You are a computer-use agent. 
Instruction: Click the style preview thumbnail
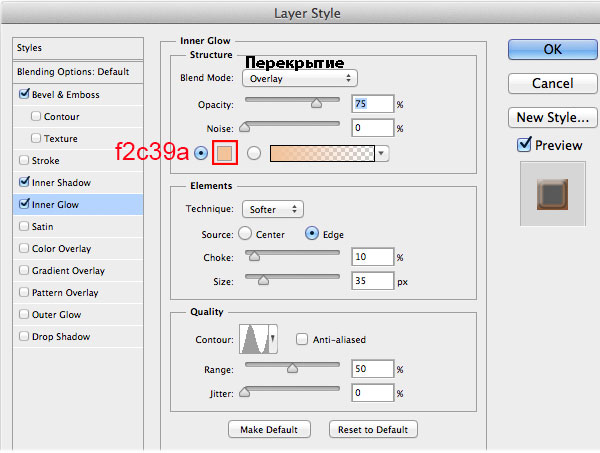pyautogui.click(x=553, y=194)
